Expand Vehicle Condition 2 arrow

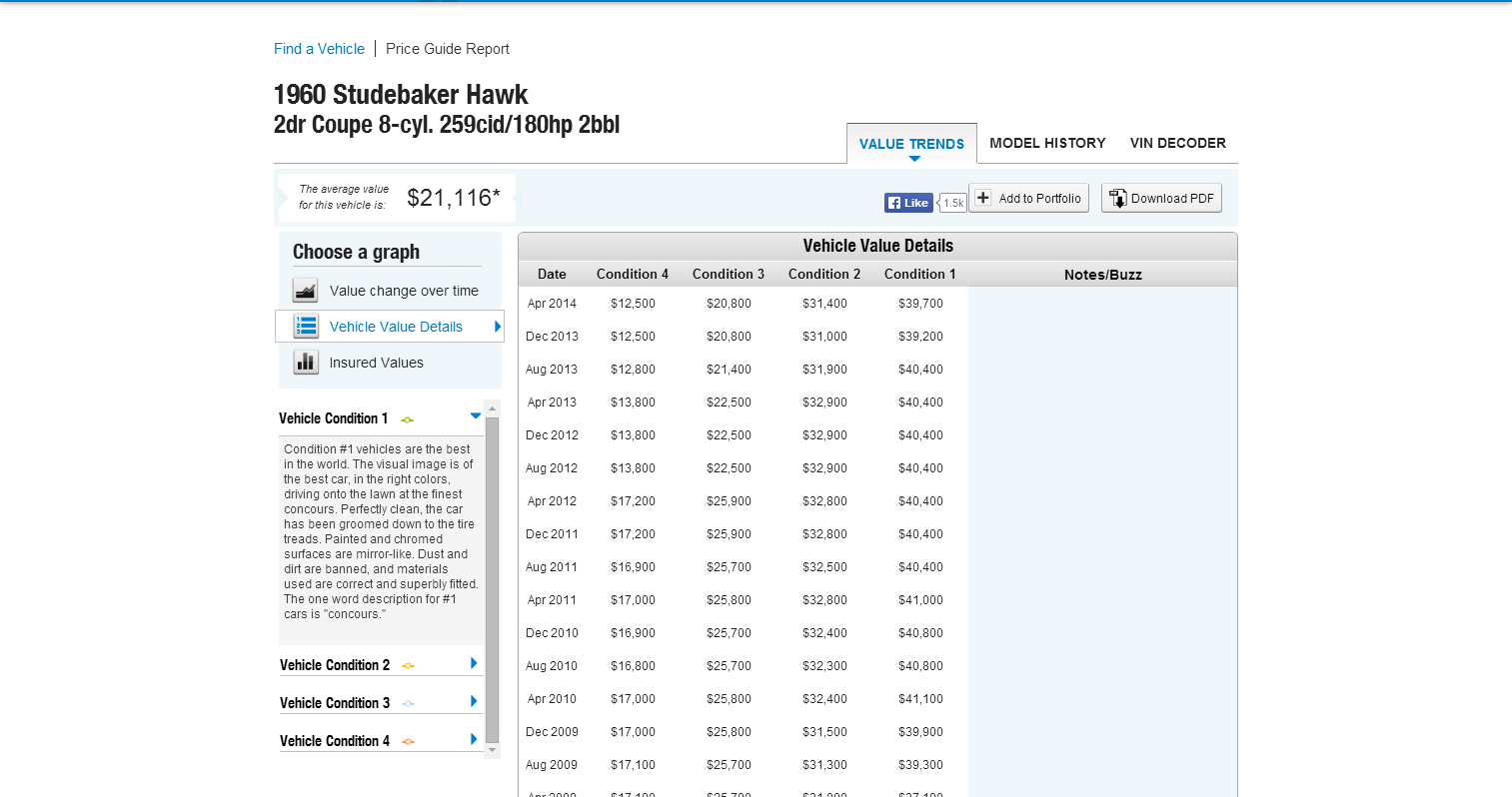[474, 663]
